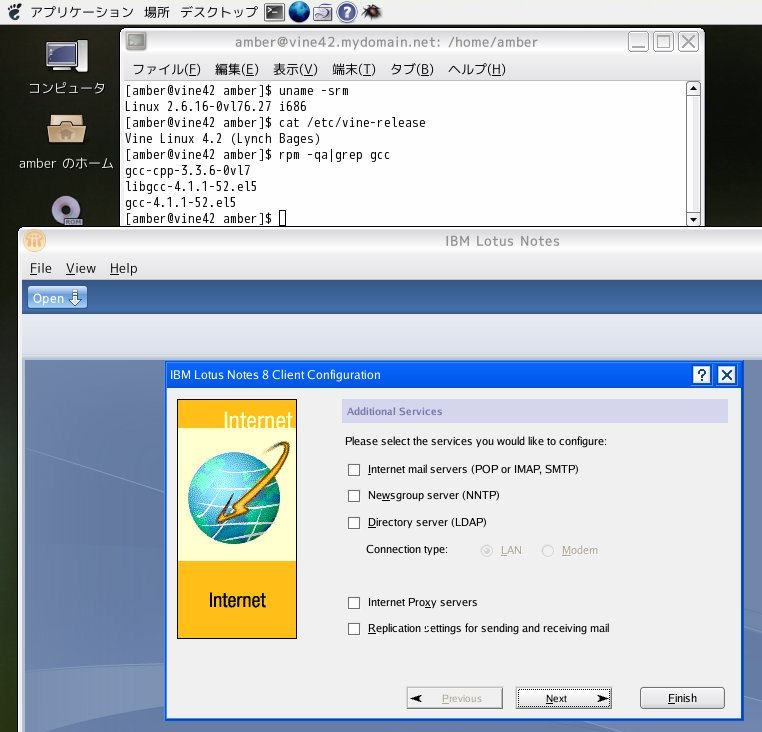Launch the web browser globe icon
The height and width of the screenshot is (732, 762).
[x=298, y=12]
